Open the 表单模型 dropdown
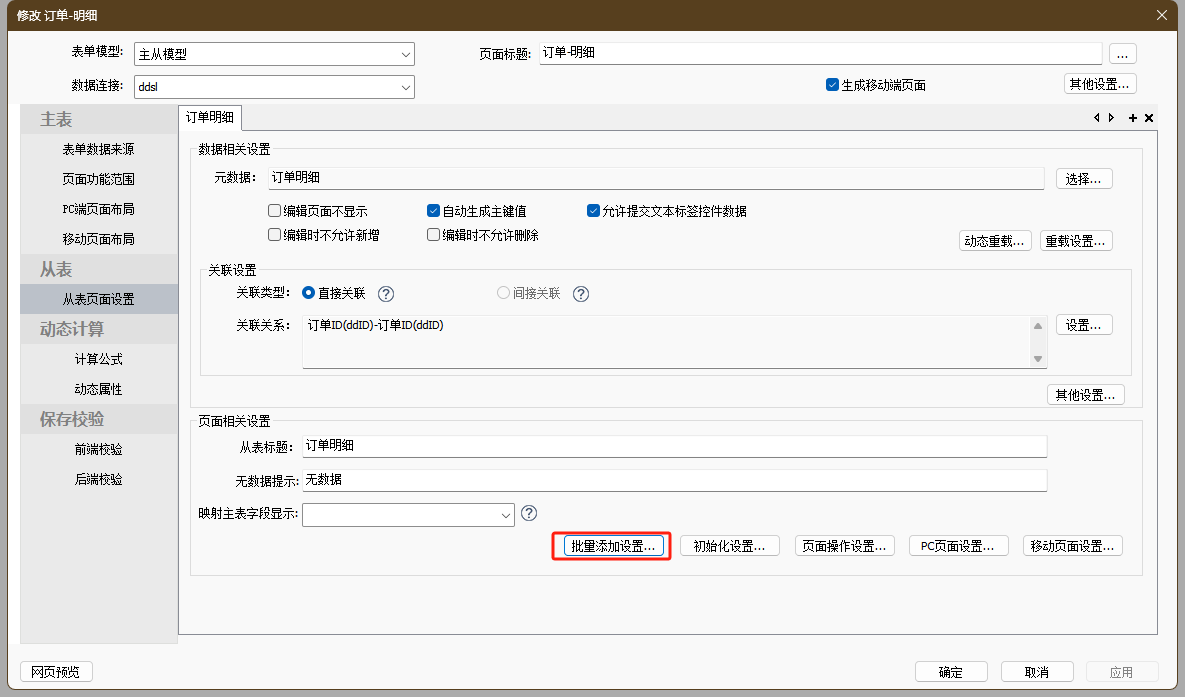 pyautogui.click(x=273, y=54)
